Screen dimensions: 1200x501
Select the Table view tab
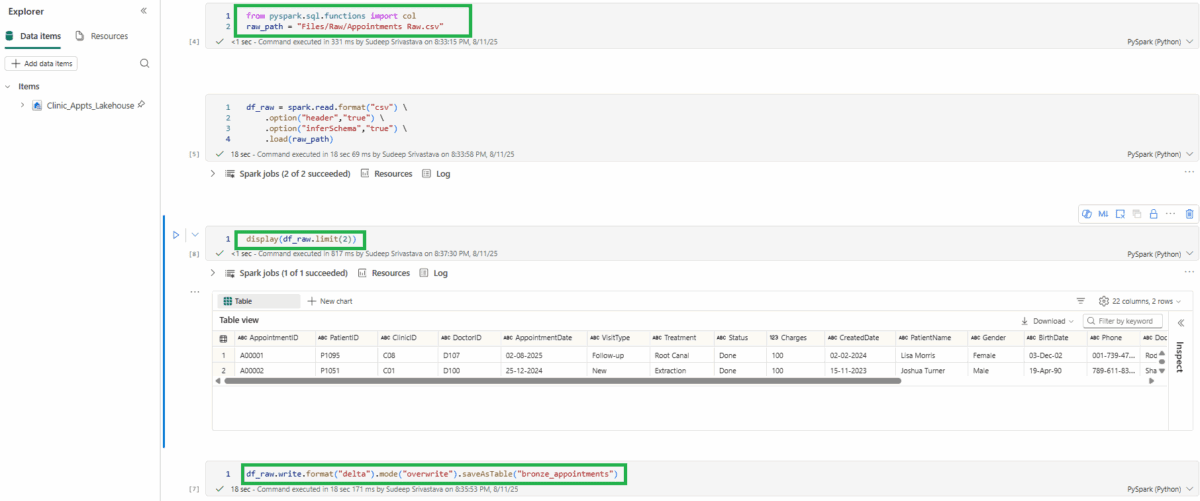259,301
